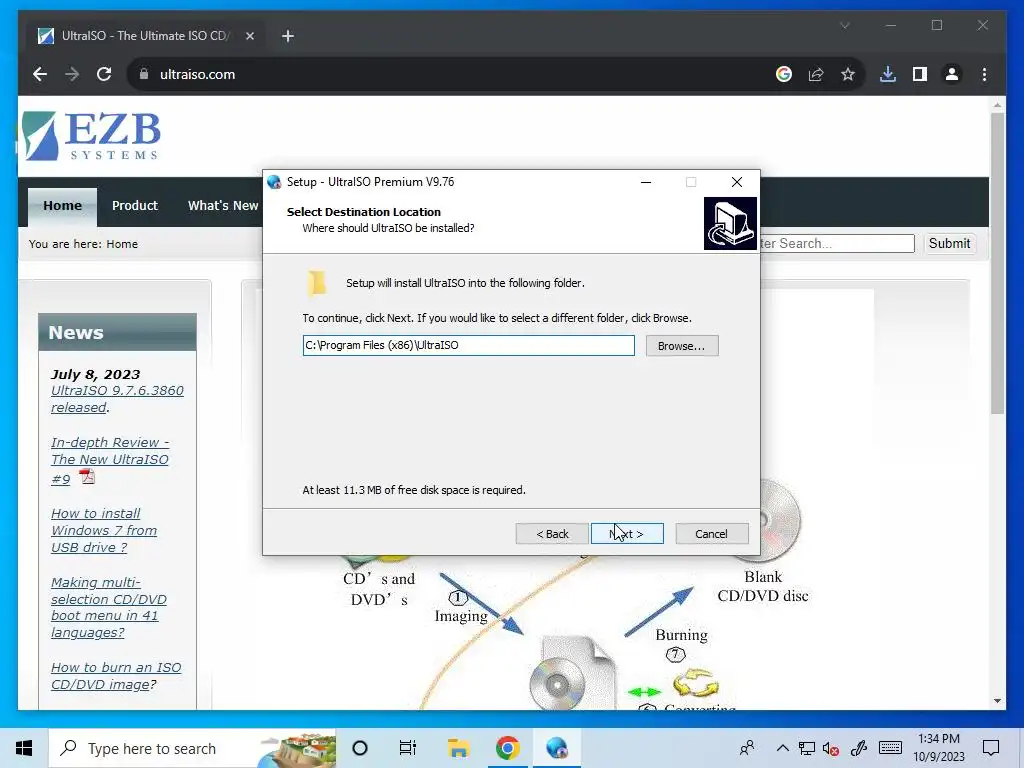Go back in Chrome browser
The width and height of the screenshot is (1024, 768).
(x=40, y=74)
